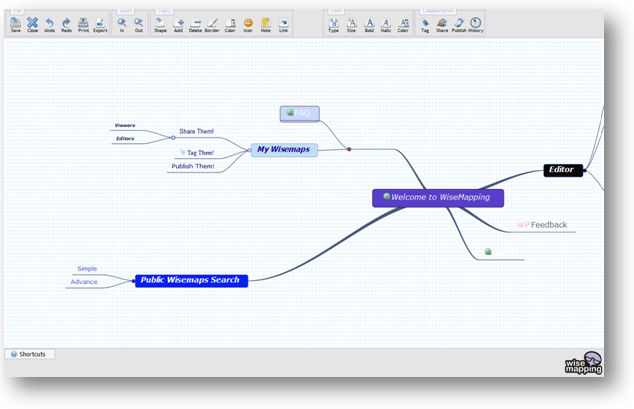Share the map with collaborators

tap(442, 25)
